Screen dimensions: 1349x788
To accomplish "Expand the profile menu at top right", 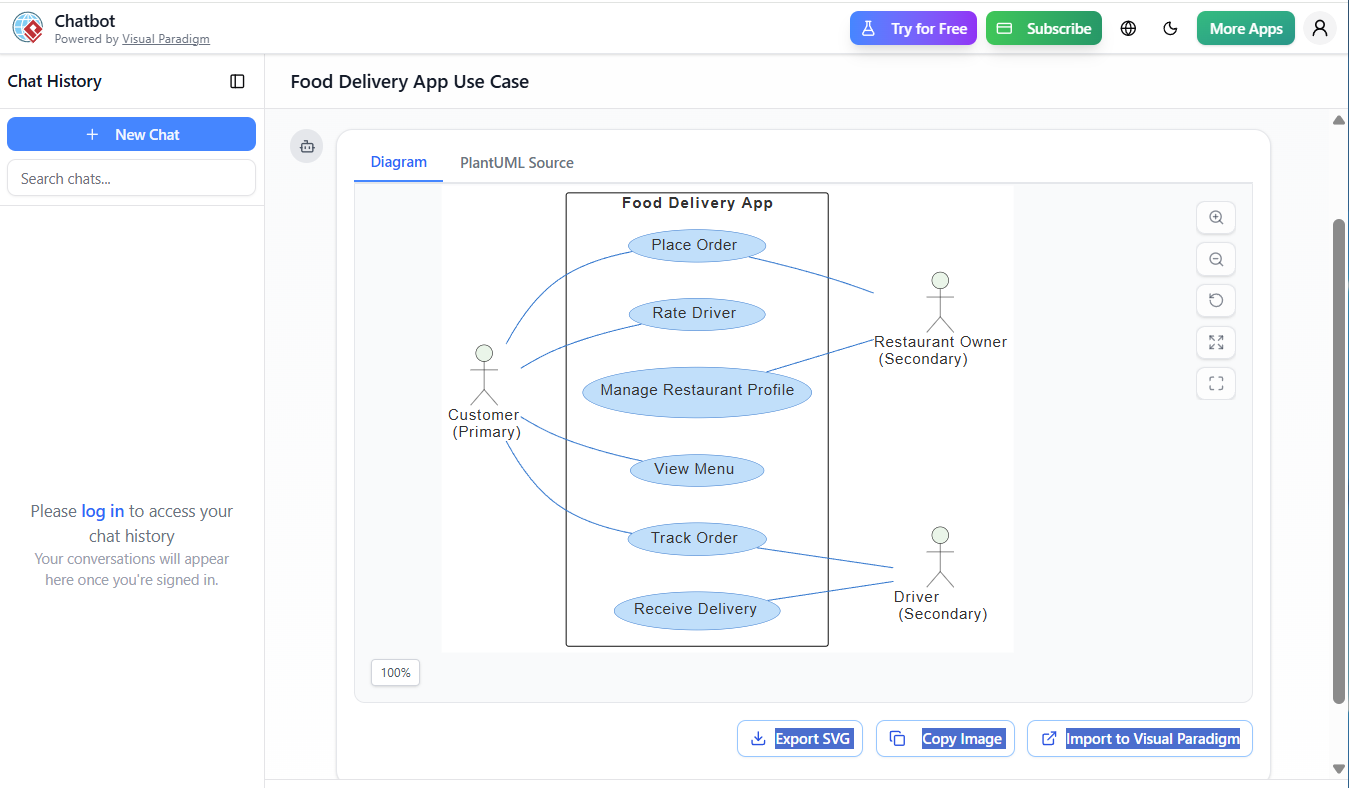I will 1319,28.
